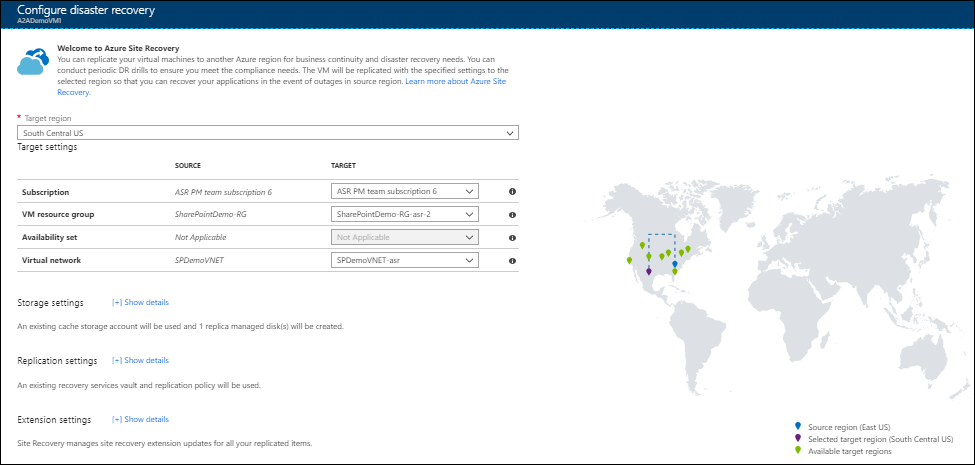Open the target VM resource group dropdown
The height and width of the screenshot is (465, 975).
click(x=404, y=214)
